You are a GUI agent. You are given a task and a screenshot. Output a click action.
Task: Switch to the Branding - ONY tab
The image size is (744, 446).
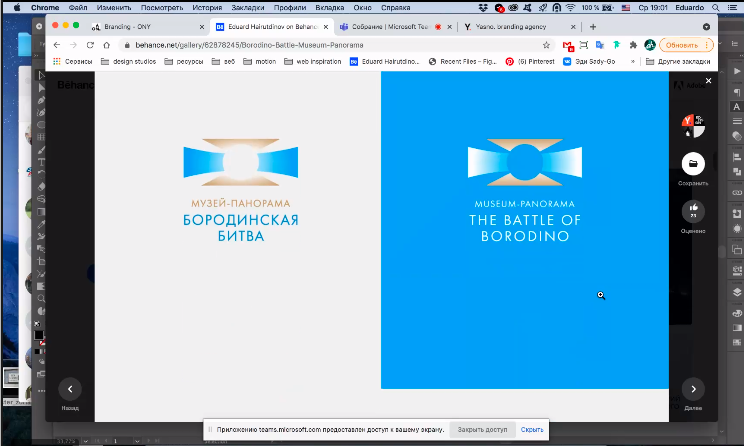(x=149, y=27)
